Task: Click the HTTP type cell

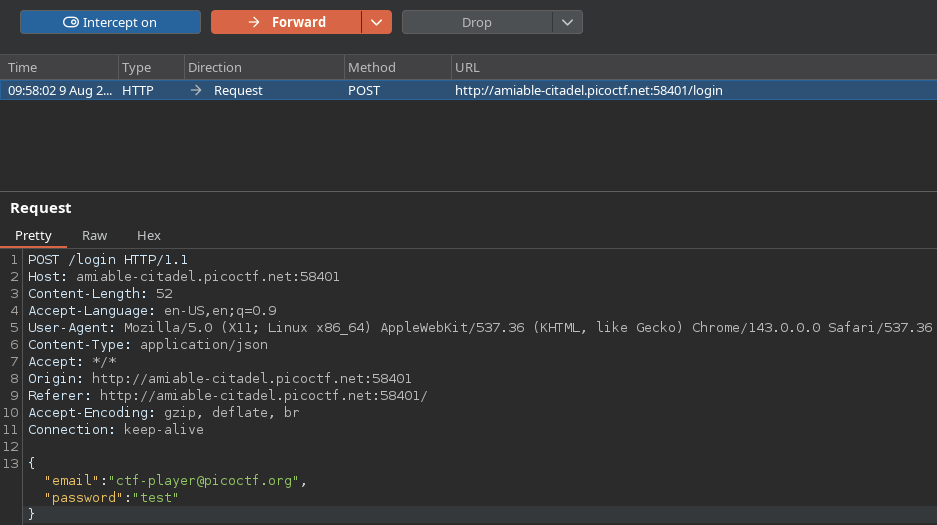Action: point(138,90)
